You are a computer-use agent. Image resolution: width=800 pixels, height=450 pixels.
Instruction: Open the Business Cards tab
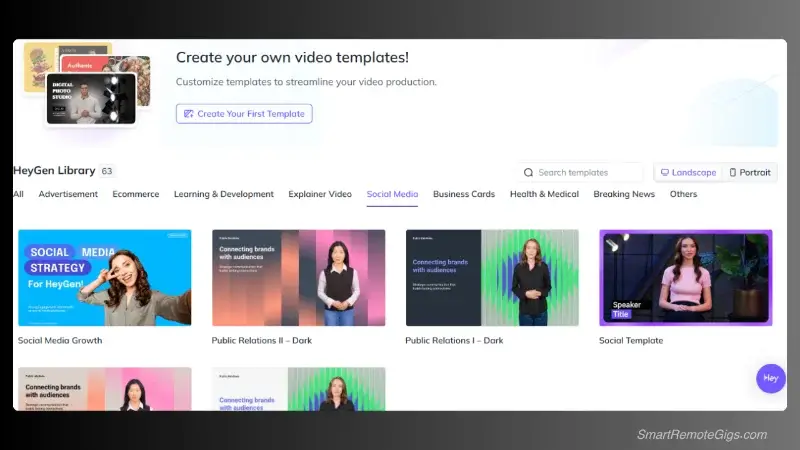(x=464, y=194)
